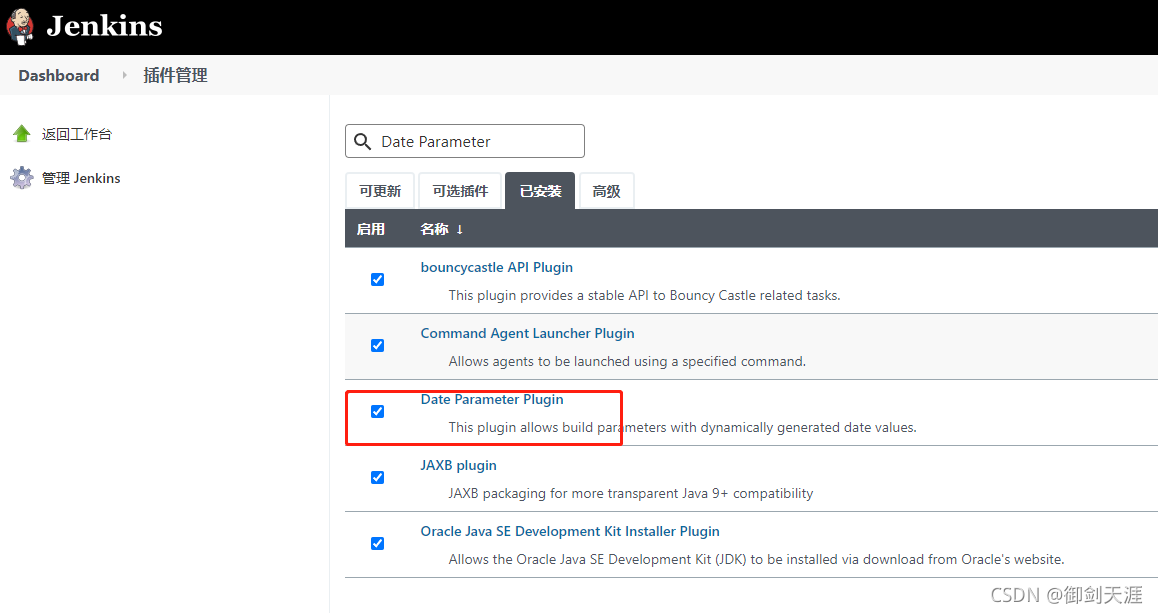Toggle the Command Agent Launcher Plugin checkbox
The image size is (1158, 613).
(377, 346)
